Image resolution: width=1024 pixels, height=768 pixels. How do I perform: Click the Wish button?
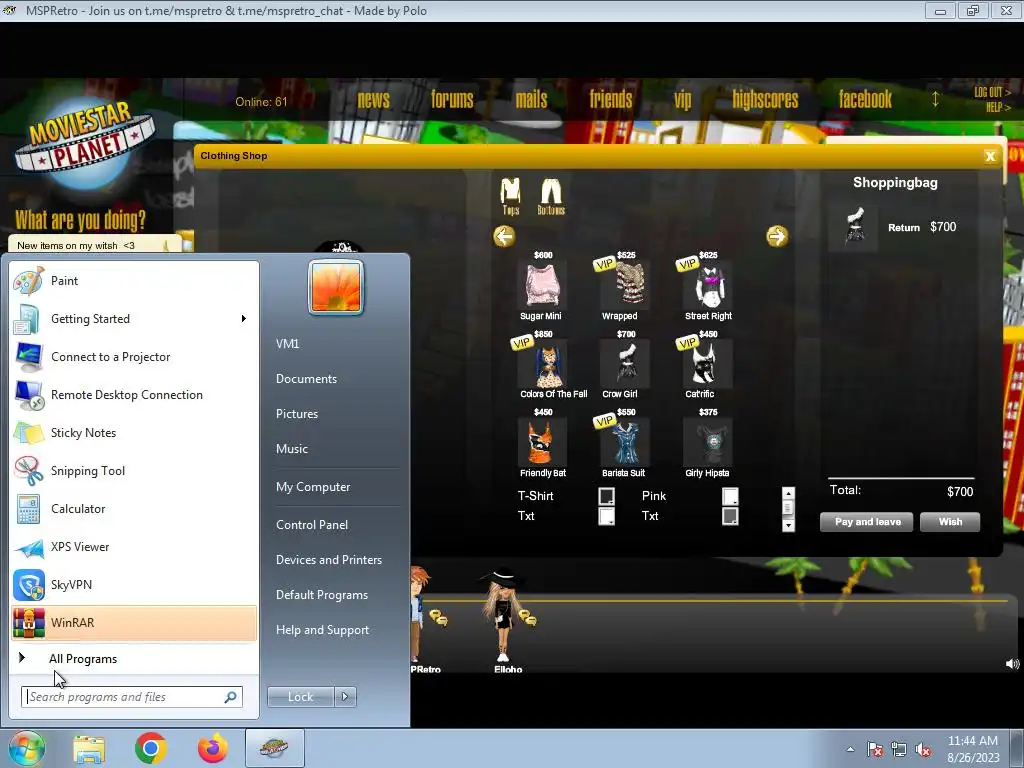click(950, 522)
